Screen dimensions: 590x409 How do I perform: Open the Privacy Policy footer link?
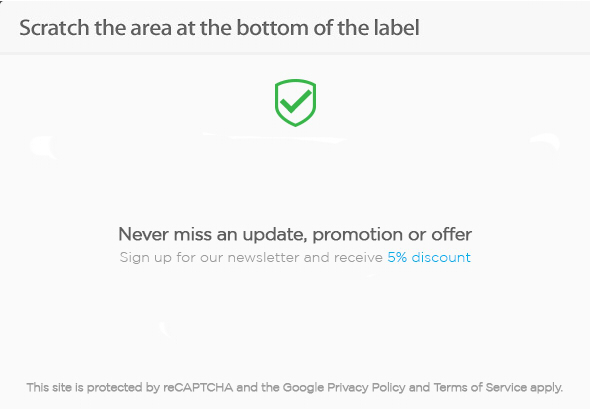point(366,387)
